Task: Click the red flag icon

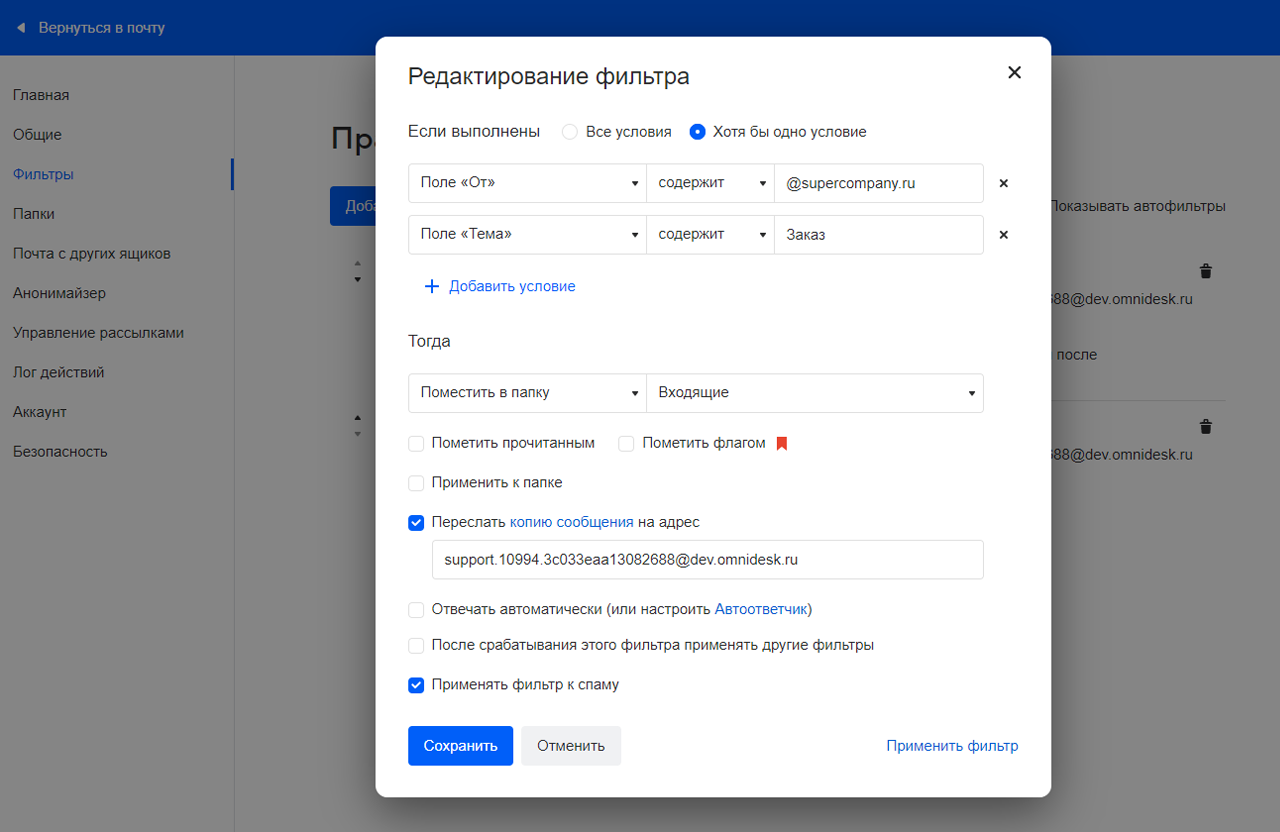Action: pyautogui.click(x=782, y=443)
